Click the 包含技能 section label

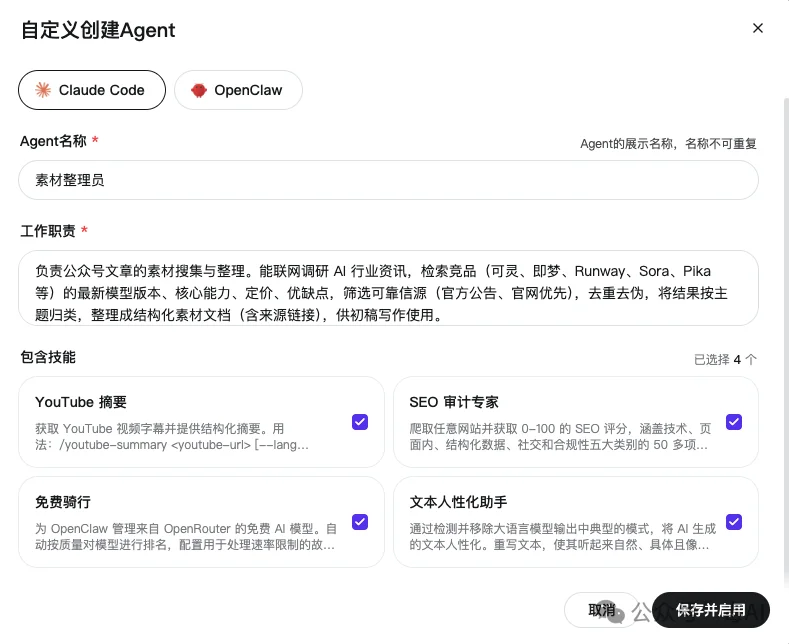point(48,357)
